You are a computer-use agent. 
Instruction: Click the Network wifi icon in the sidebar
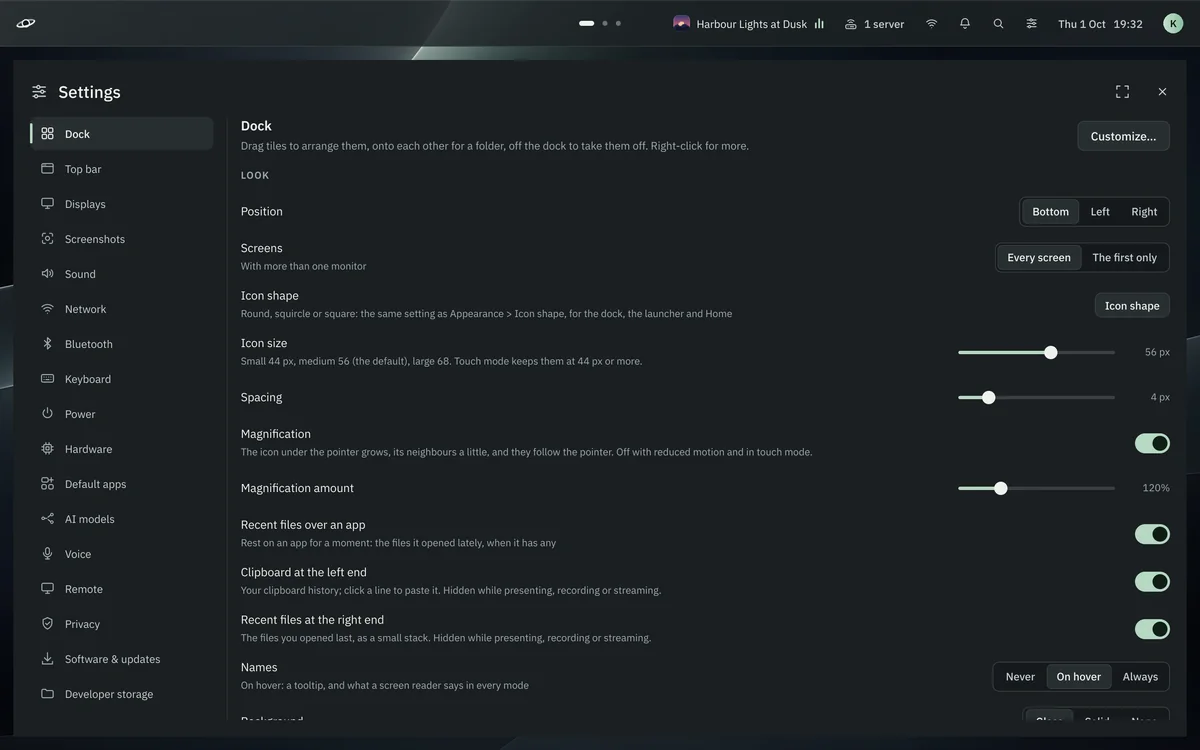pyautogui.click(x=47, y=309)
